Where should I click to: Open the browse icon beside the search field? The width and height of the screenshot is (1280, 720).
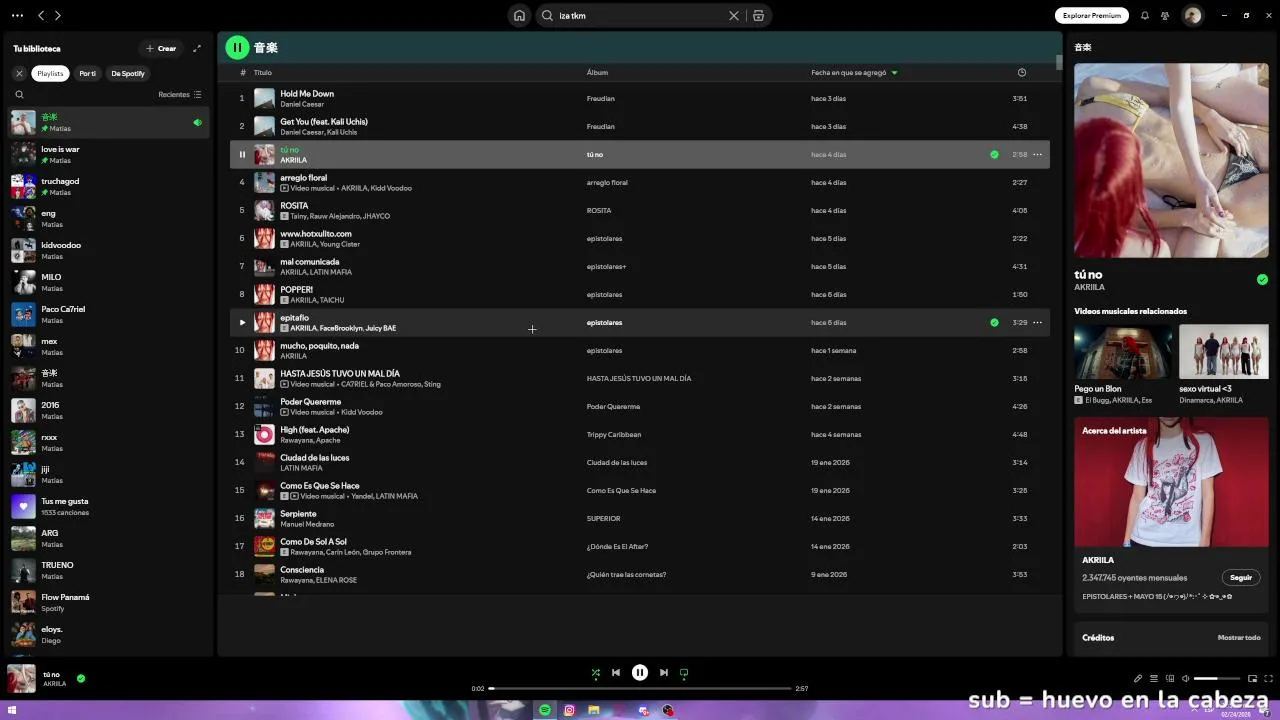pos(758,16)
